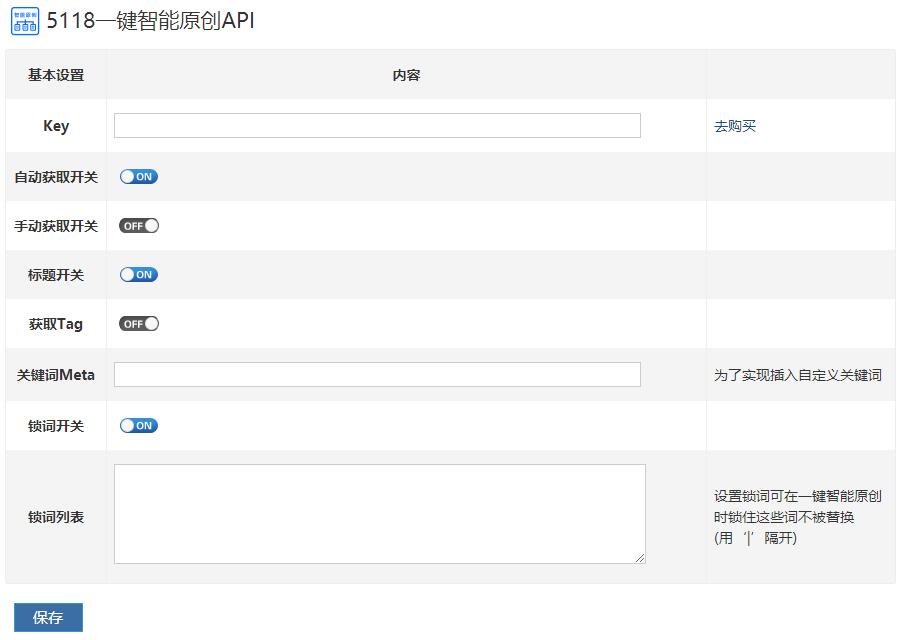Switch off the 标题开关 toggle

pyautogui.click(x=138, y=275)
